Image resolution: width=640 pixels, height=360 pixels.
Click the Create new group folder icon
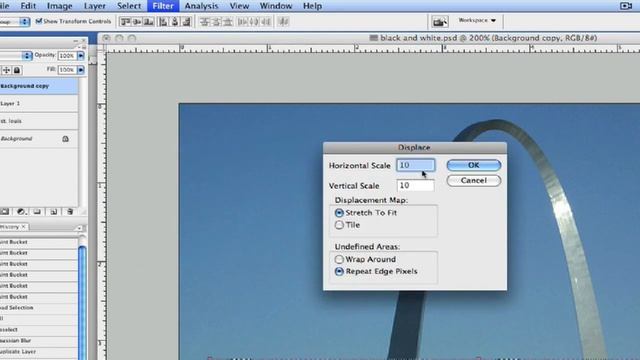[x=37, y=211]
